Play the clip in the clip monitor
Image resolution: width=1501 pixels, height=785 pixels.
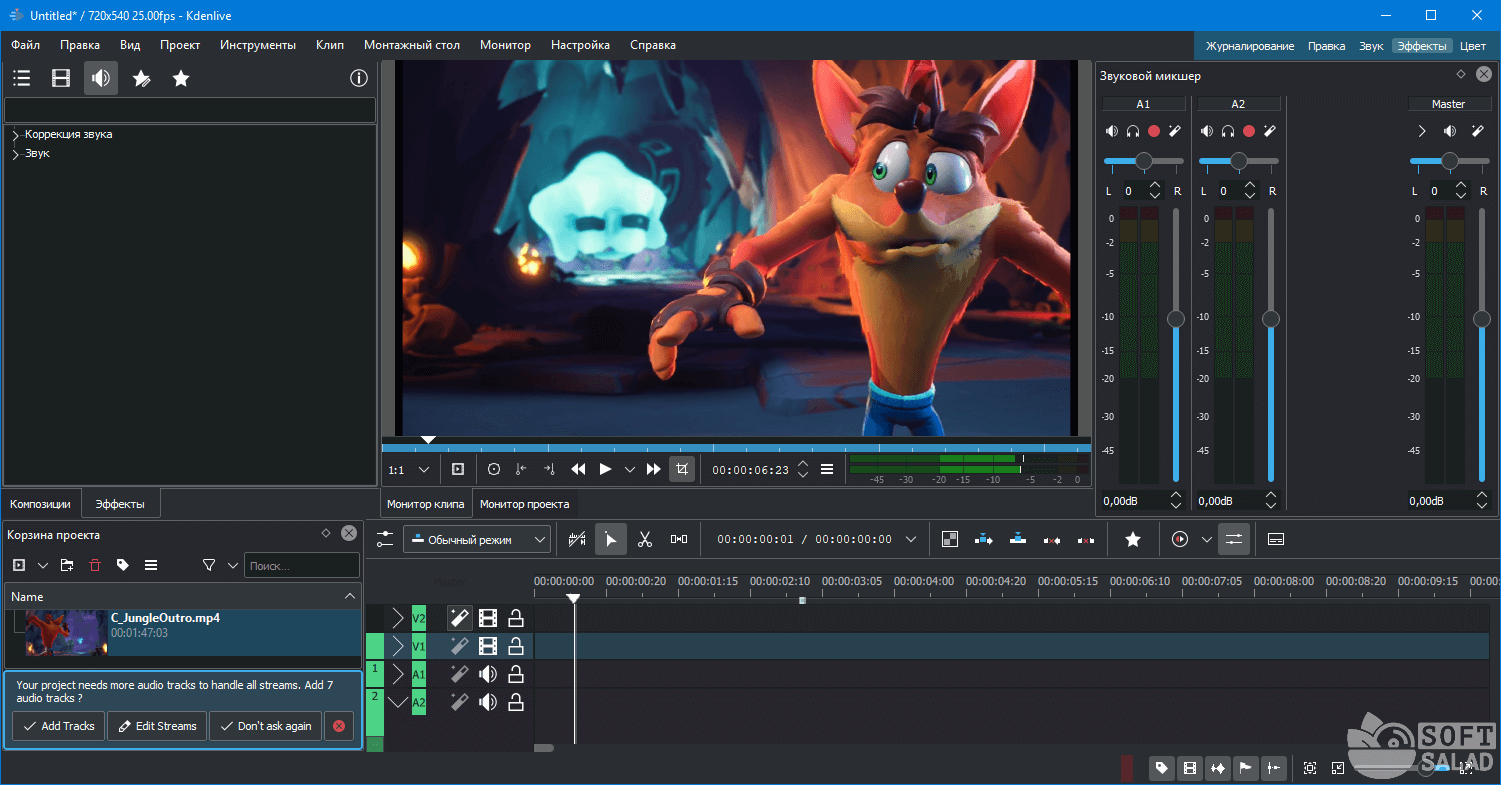605,469
